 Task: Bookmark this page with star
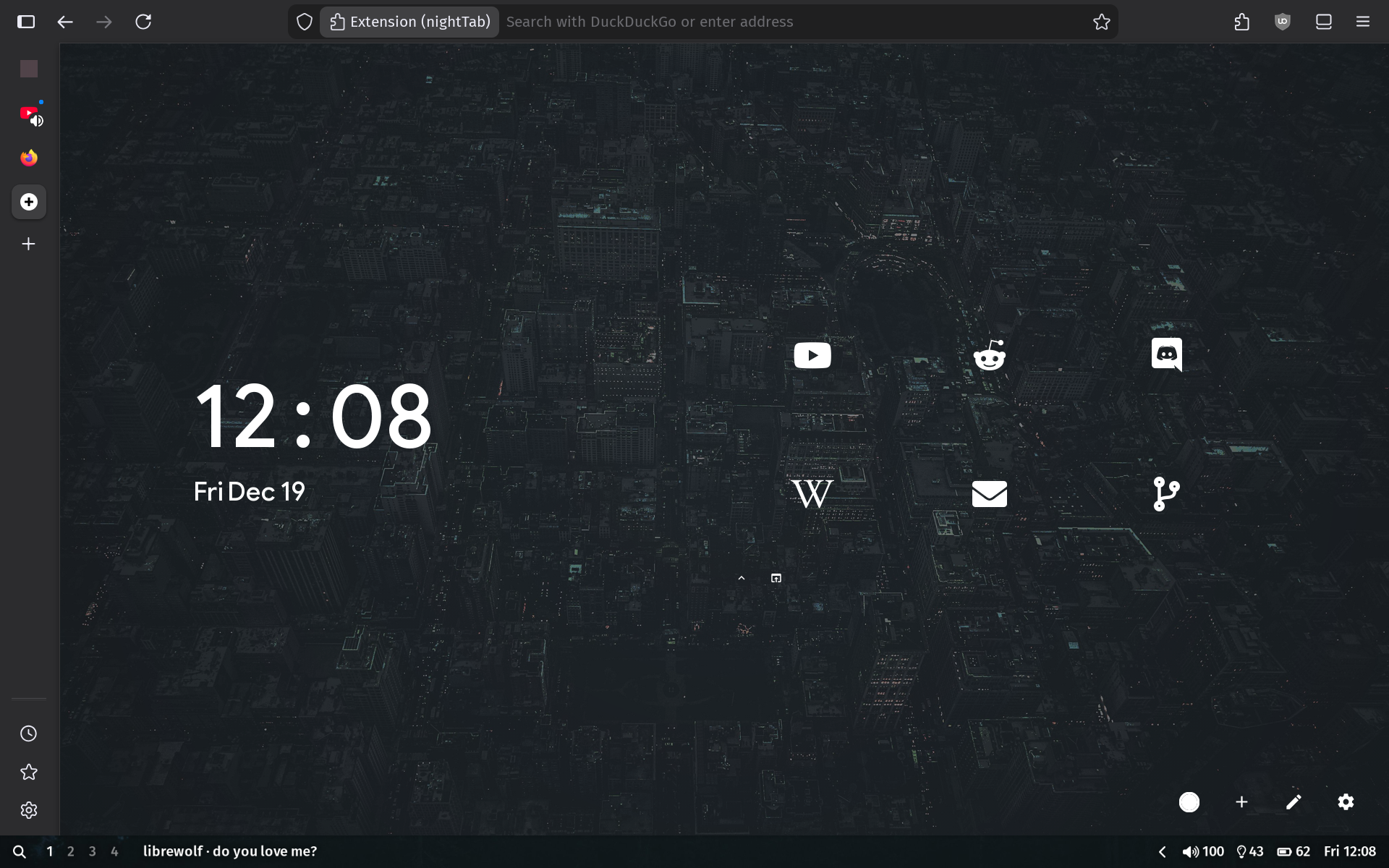click(x=1101, y=22)
